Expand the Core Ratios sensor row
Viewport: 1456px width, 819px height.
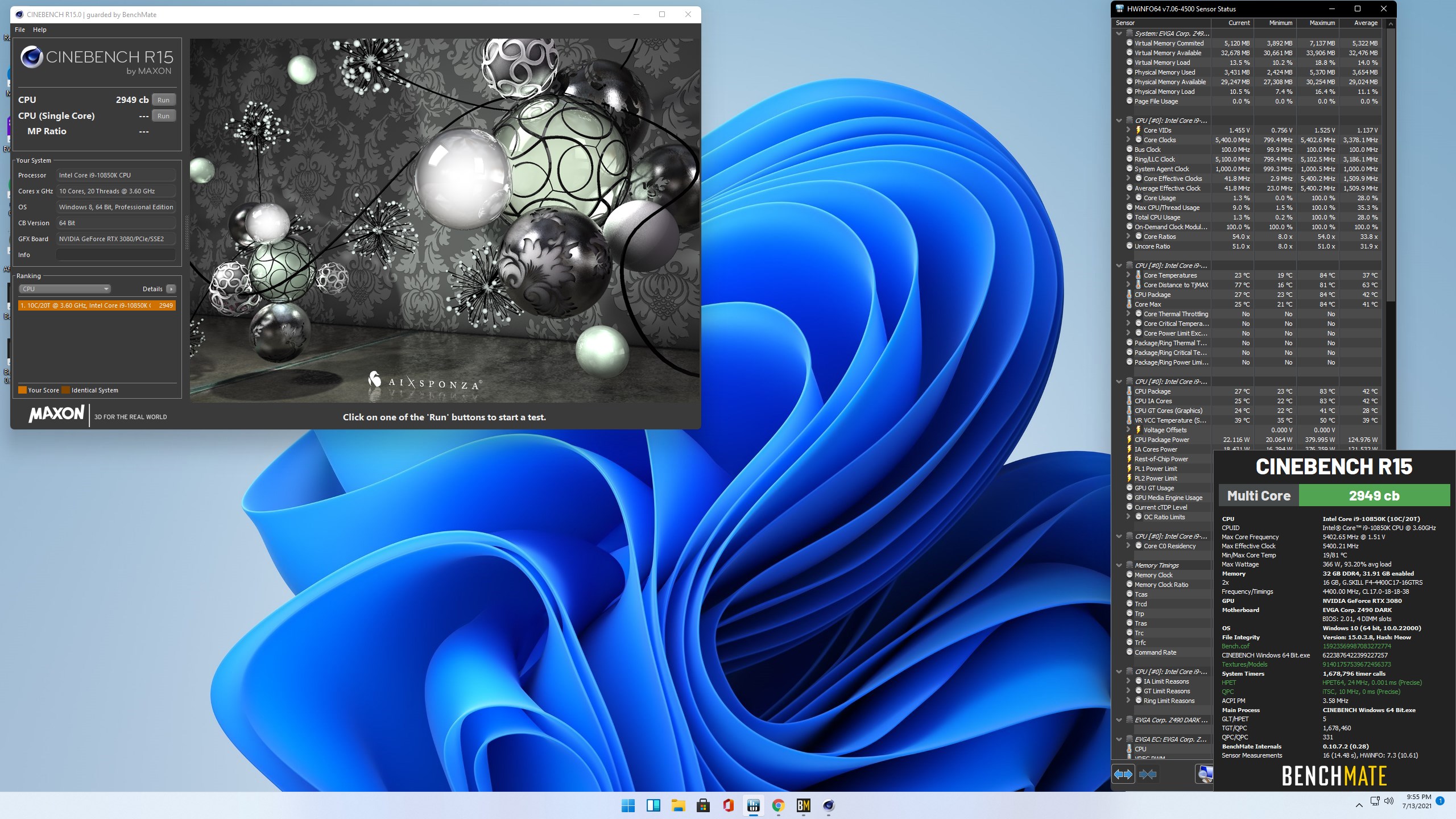[1128, 237]
